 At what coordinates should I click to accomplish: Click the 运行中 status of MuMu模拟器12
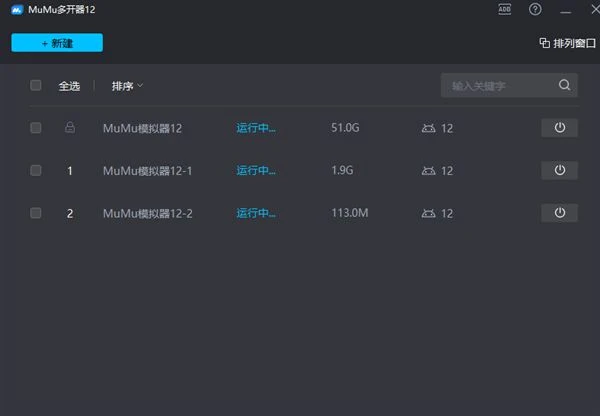(x=256, y=128)
